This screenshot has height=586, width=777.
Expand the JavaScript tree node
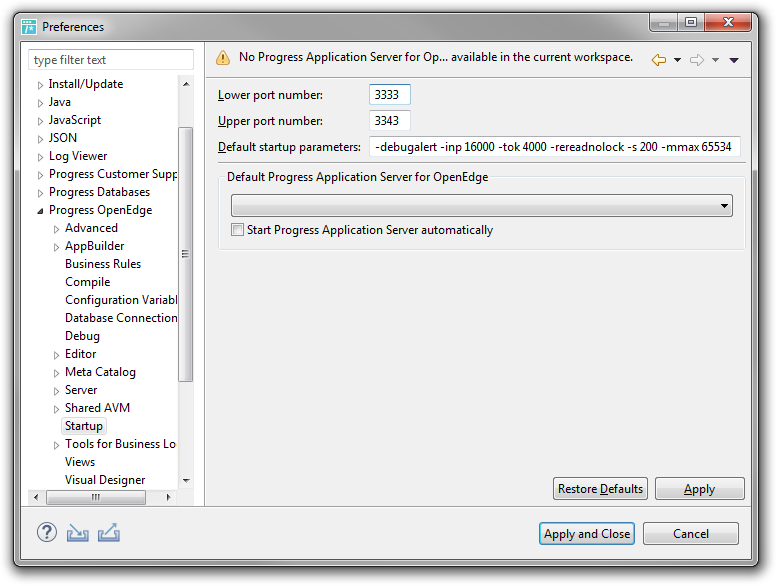click(40, 121)
